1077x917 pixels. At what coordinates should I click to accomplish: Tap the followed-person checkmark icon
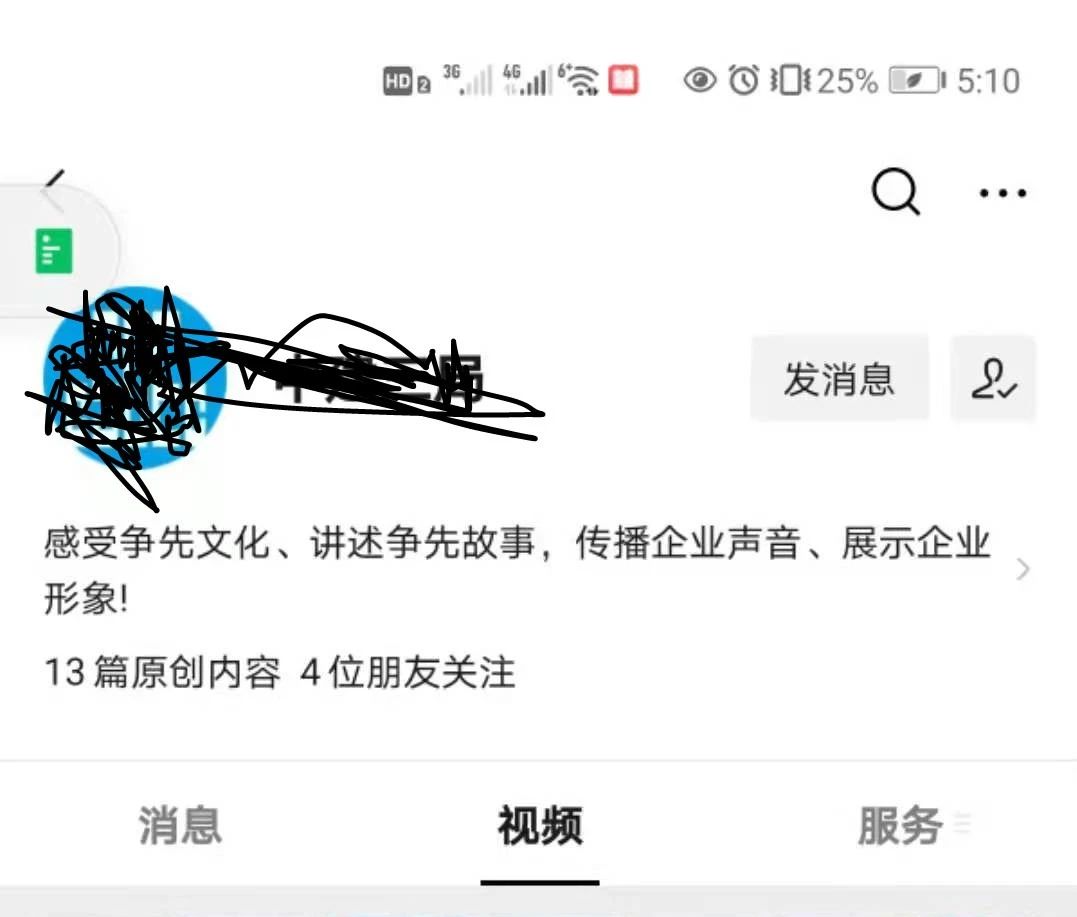(x=993, y=378)
